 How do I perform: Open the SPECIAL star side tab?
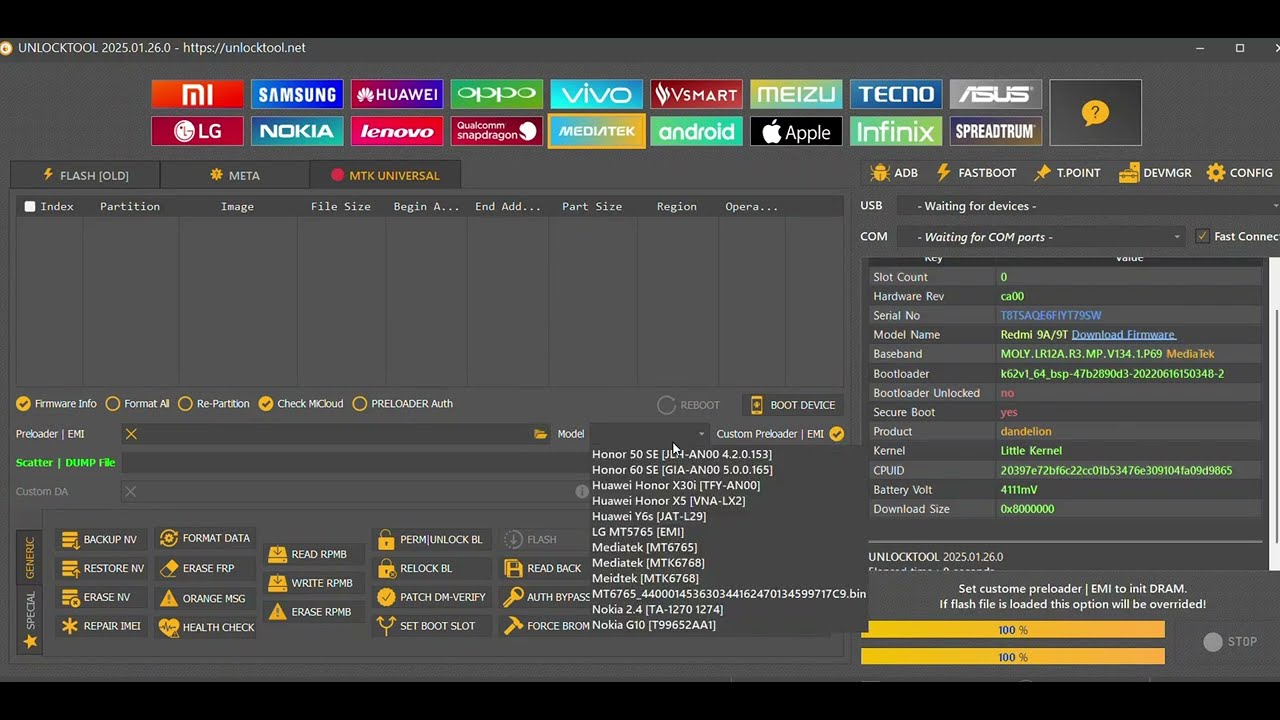pyautogui.click(x=30, y=621)
